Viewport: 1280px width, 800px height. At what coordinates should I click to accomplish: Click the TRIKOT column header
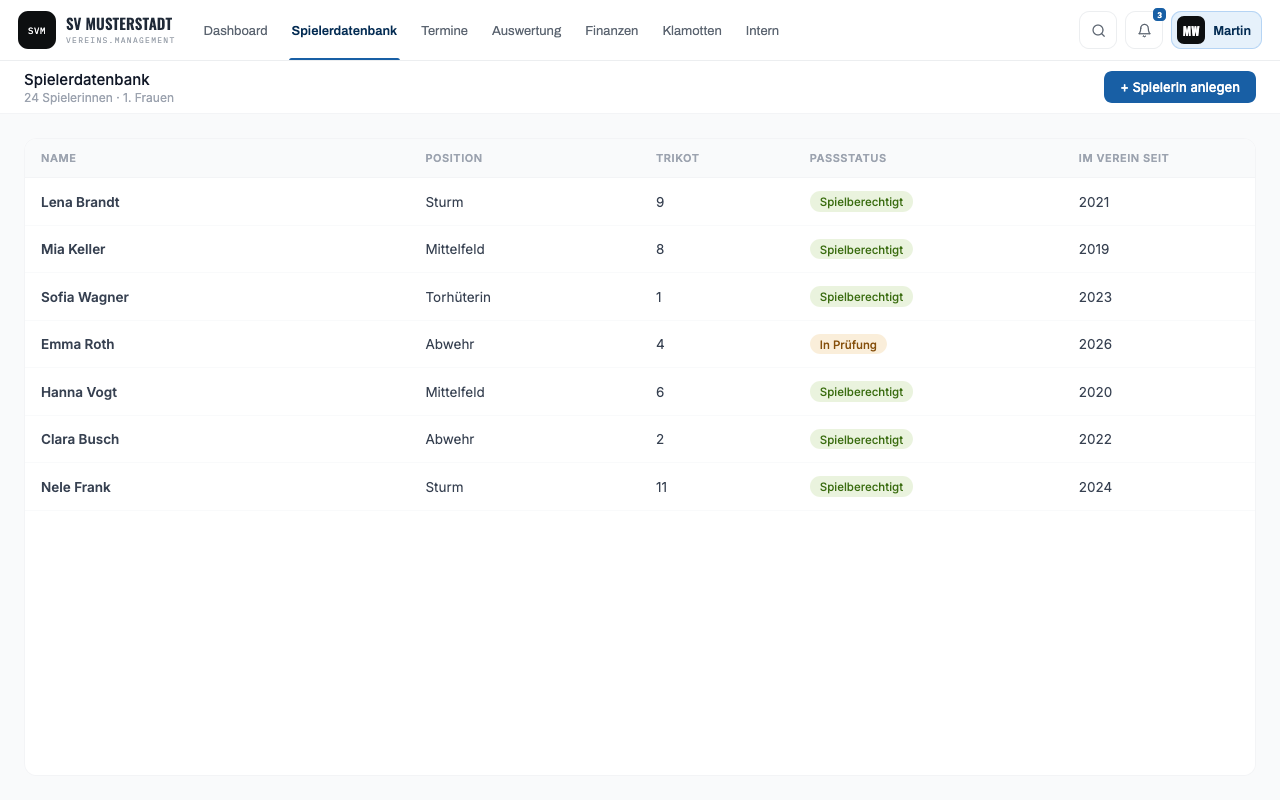pos(677,158)
